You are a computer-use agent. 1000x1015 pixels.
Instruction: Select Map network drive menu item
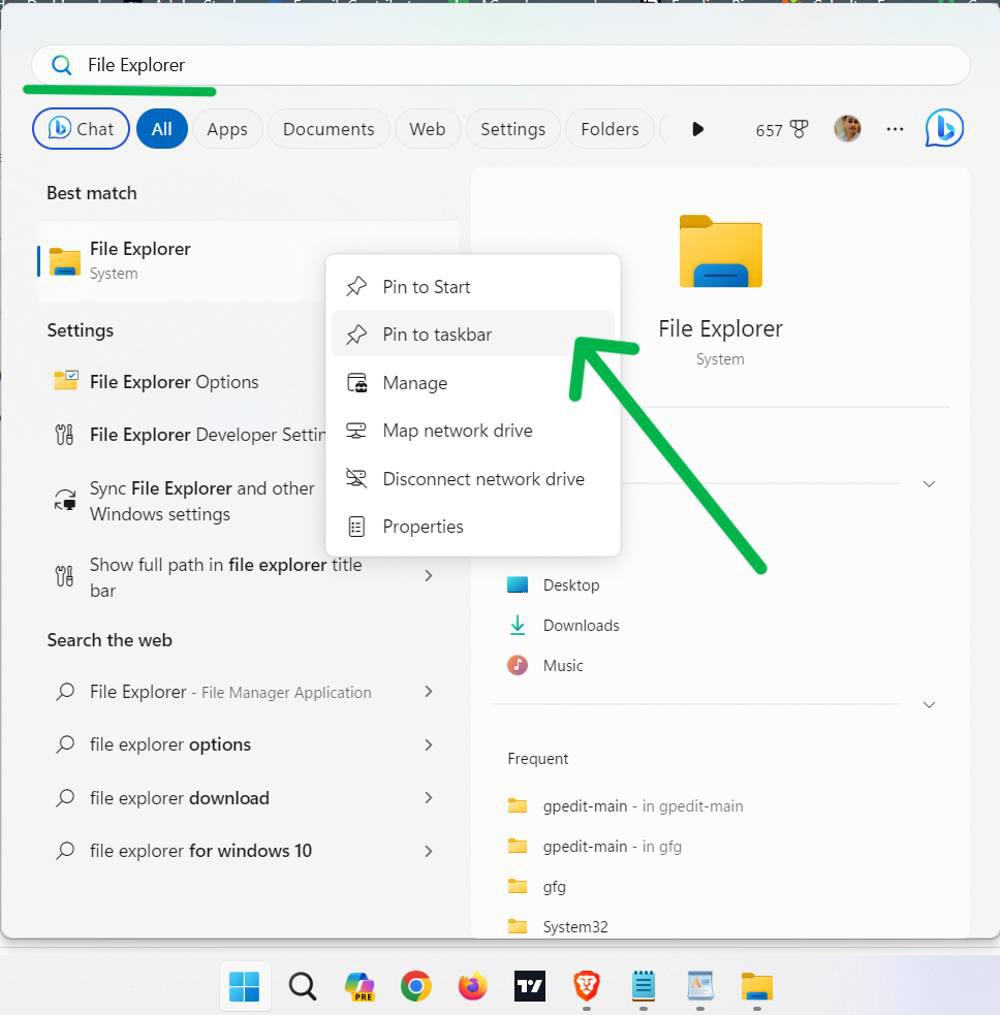pyautogui.click(x=473, y=430)
